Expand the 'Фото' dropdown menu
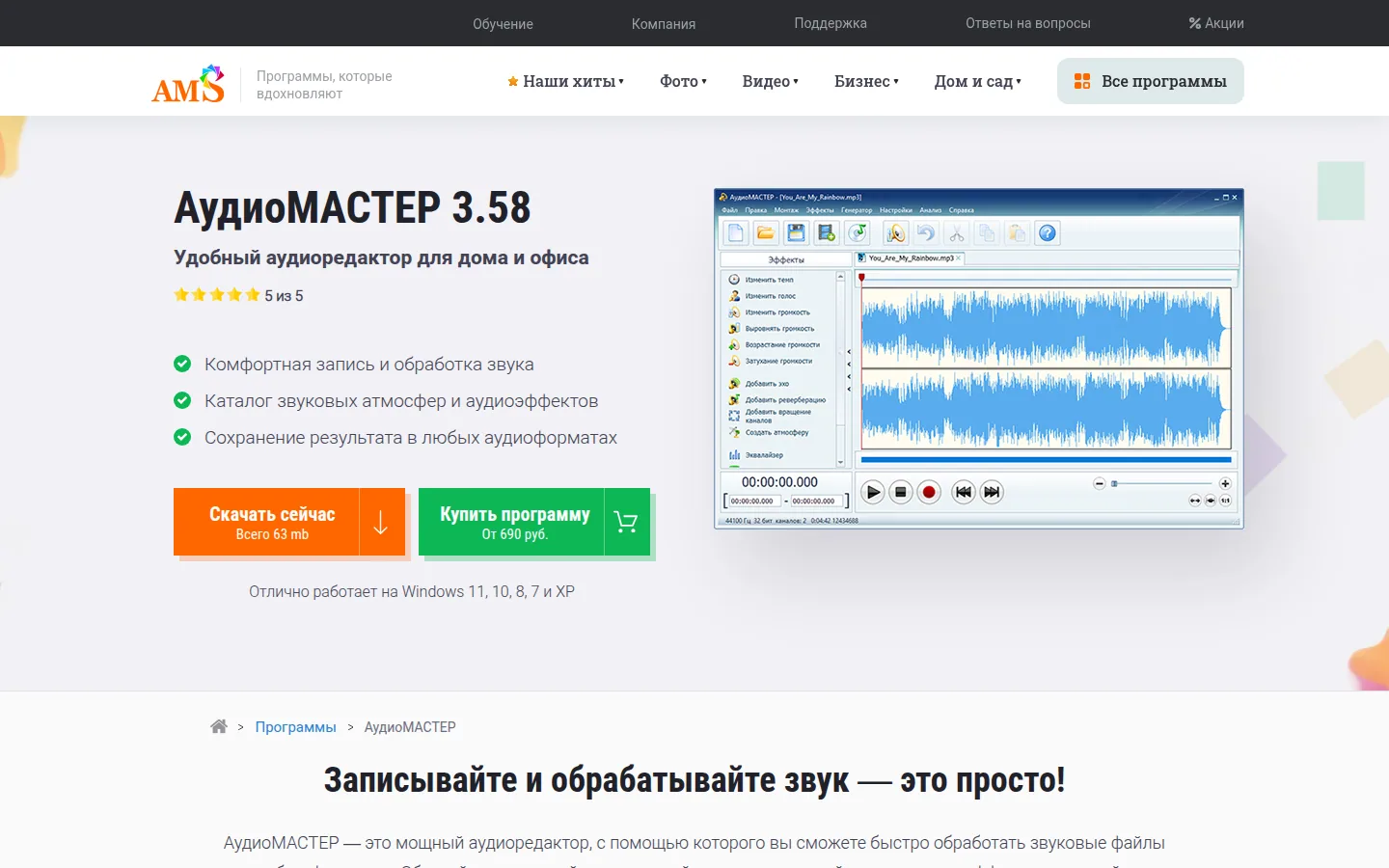Screen dimensions: 1389x868 click(683, 82)
